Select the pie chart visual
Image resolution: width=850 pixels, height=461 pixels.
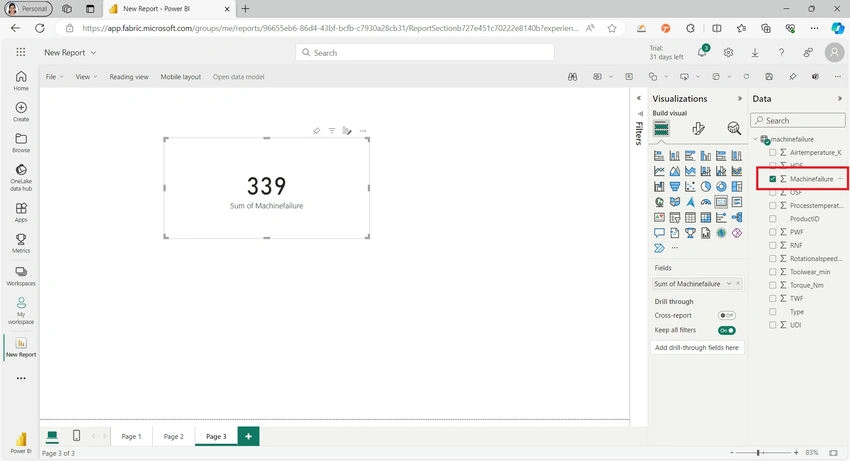pyautogui.click(x=705, y=187)
